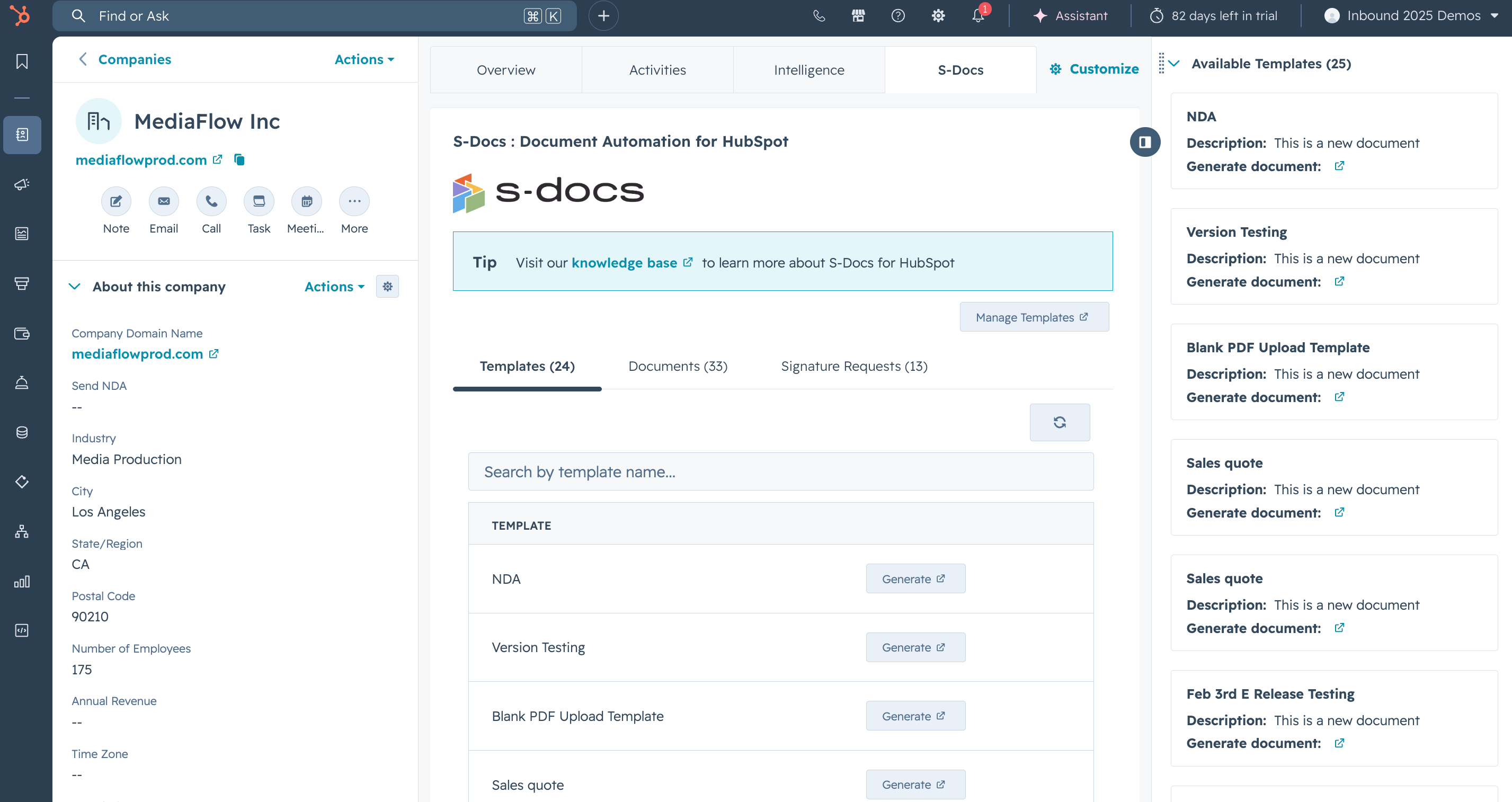
Task: View notifications via the bell icon
Action: [x=979, y=15]
